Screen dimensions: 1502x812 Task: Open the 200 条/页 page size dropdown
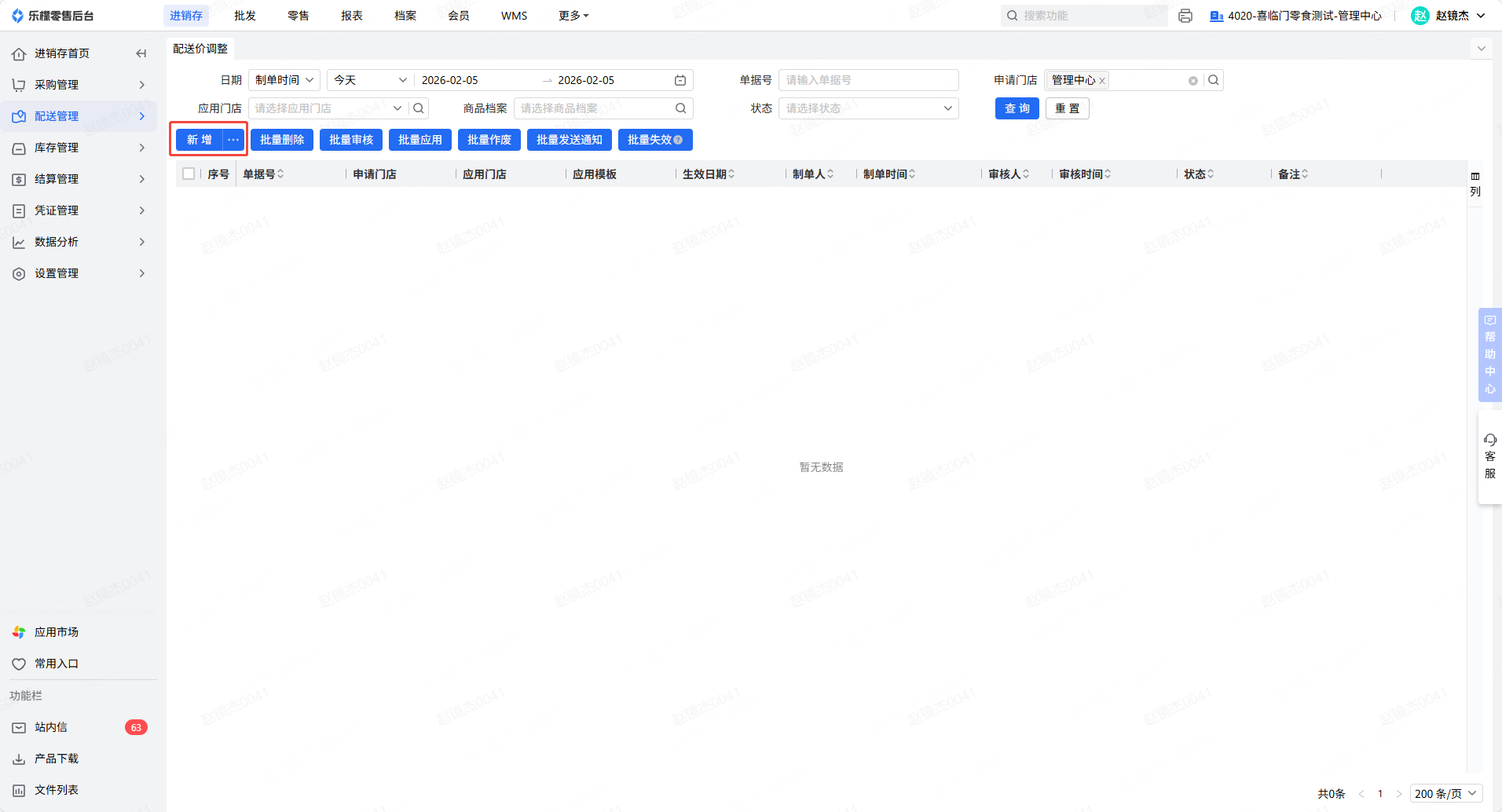tap(1446, 794)
